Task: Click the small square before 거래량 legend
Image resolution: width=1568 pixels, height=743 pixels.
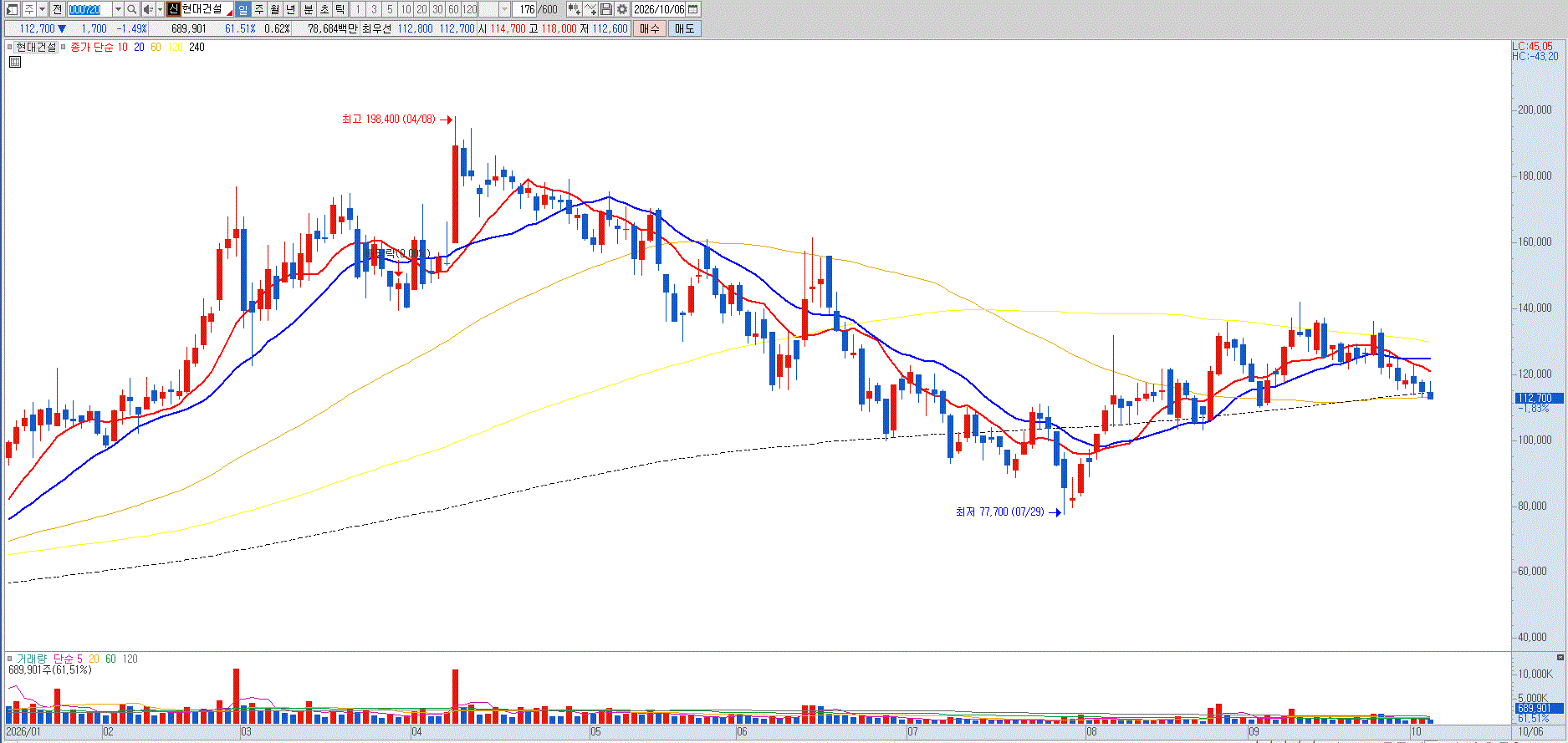Action: point(11,659)
